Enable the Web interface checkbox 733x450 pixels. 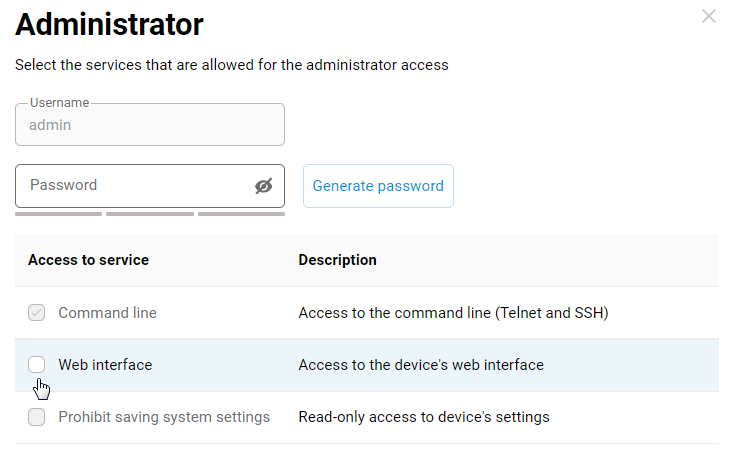(37, 365)
